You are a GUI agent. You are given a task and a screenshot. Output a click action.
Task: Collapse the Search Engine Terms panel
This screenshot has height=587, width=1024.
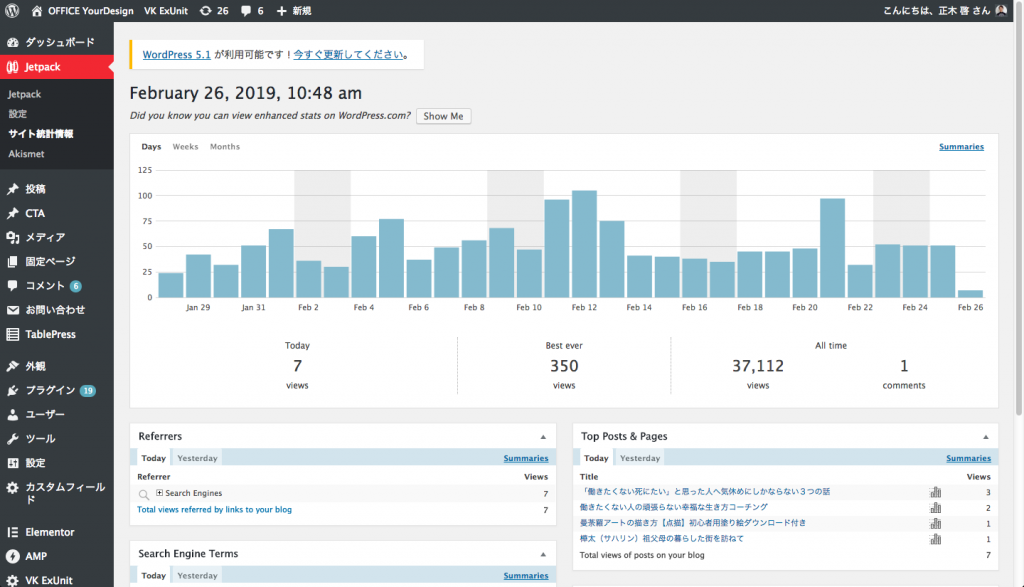pos(542,554)
